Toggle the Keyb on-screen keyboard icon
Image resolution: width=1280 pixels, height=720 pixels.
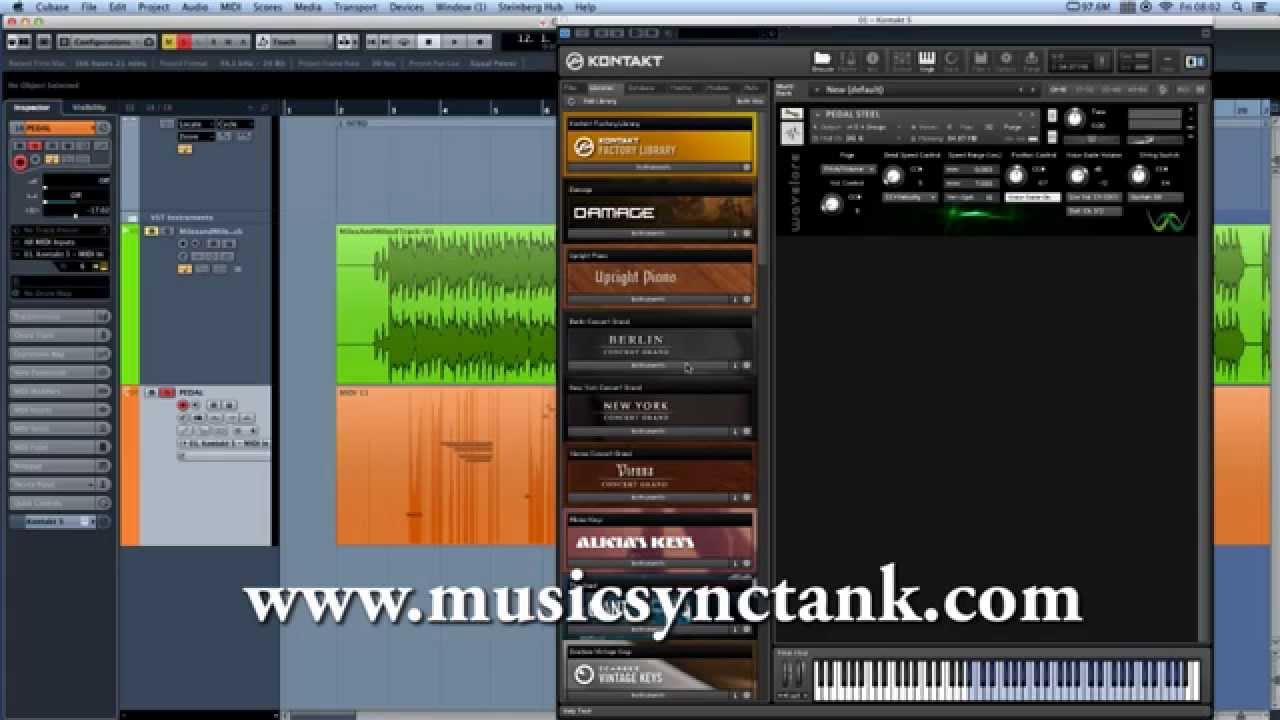coord(926,61)
